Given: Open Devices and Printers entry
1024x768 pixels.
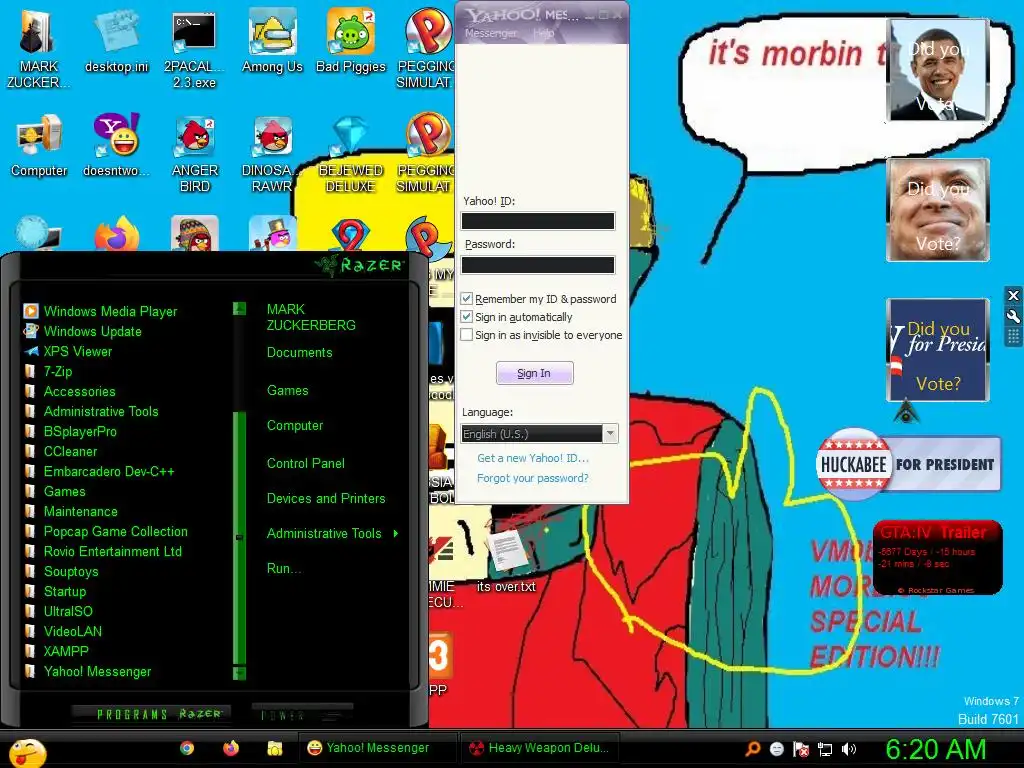Looking at the screenshot, I should point(326,498).
